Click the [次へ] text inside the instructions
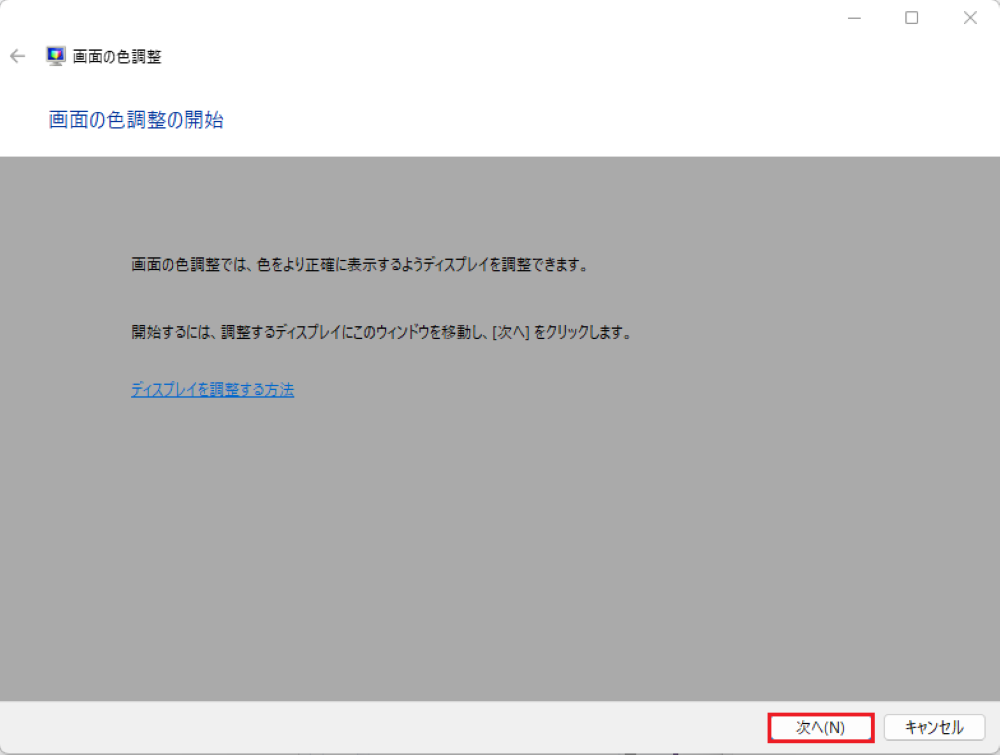Image resolution: width=1000 pixels, height=755 pixels. click(x=511, y=332)
